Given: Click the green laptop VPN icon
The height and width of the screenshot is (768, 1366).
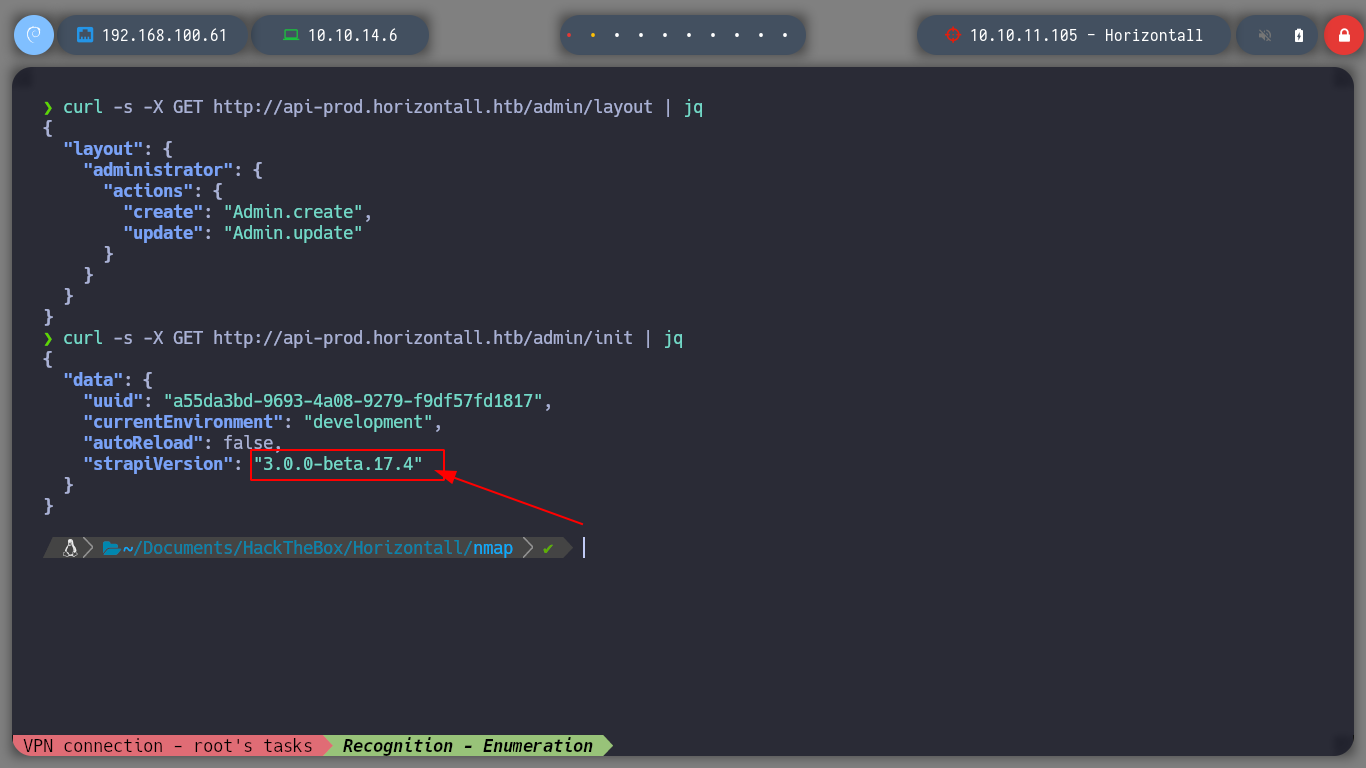Looking at the screenshot, I should click(x=291, y=35).
